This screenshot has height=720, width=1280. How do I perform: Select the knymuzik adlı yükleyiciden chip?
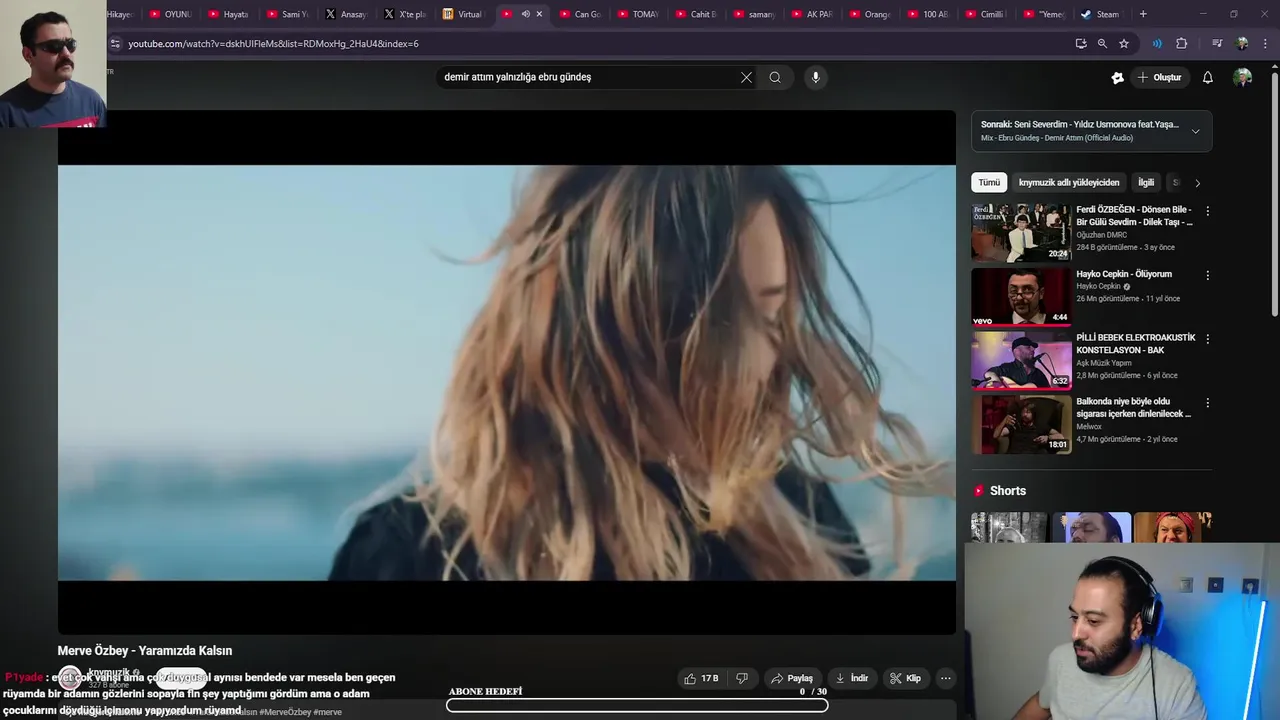pos(1069,182)
